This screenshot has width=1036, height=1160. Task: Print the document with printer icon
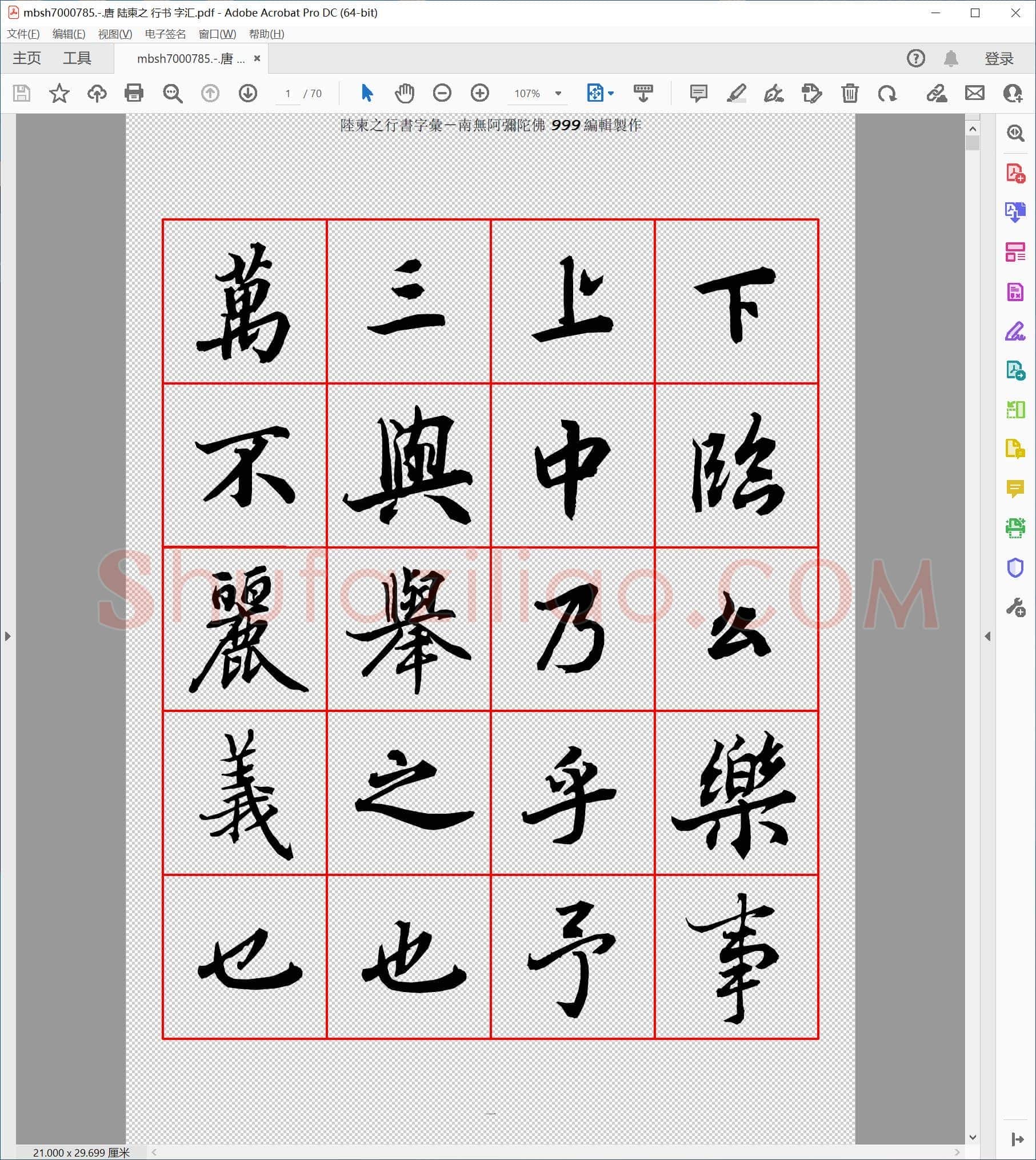pyautogui.click(x=134, y=93)
